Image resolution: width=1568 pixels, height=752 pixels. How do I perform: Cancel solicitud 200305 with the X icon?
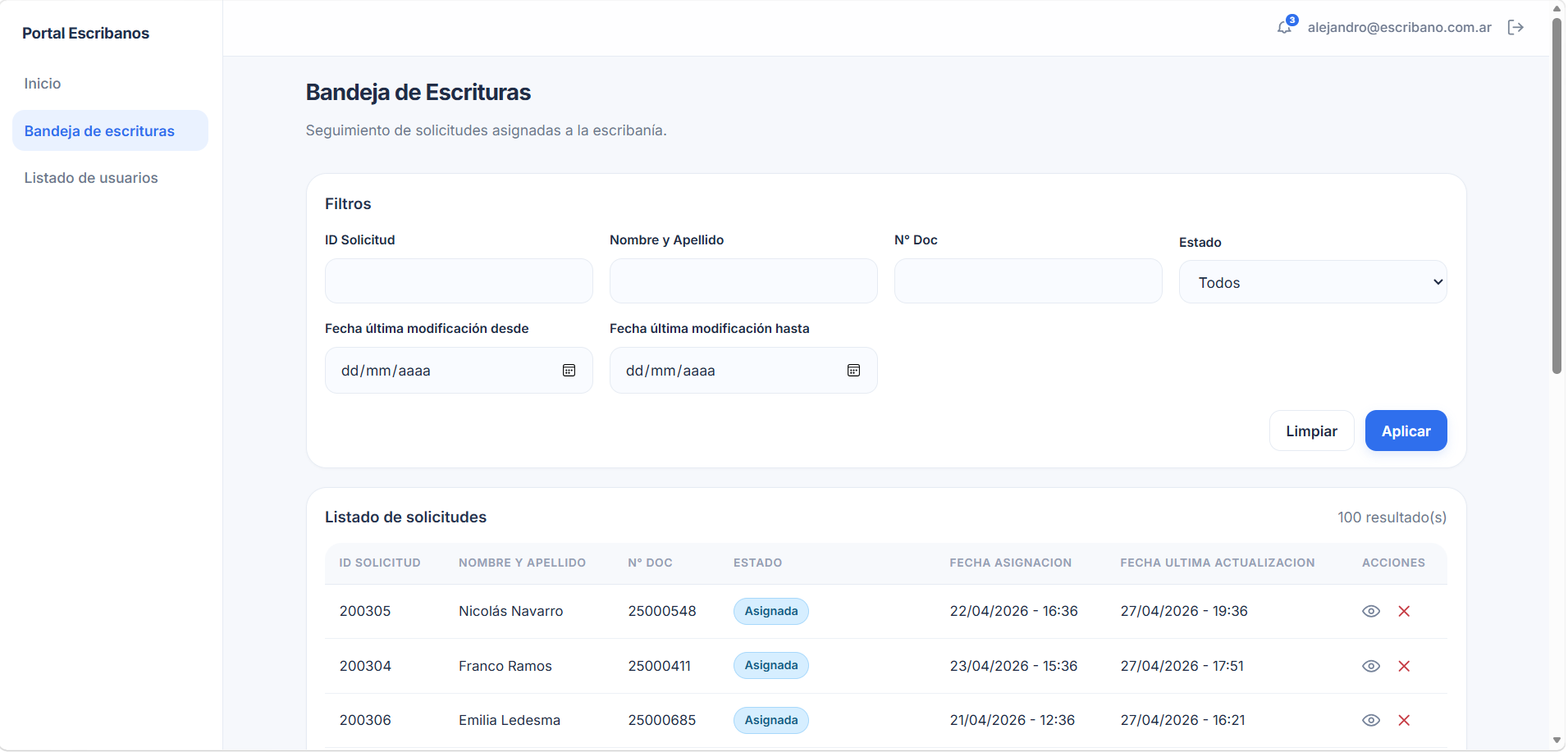tap(1405, 611)
